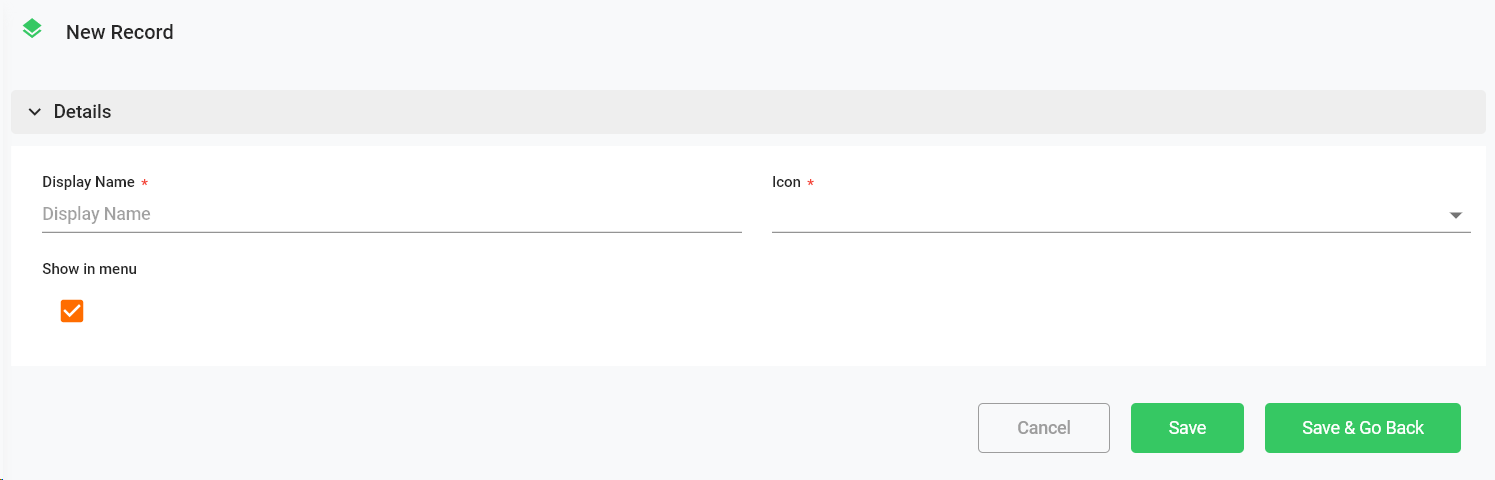Click the red asterisk beside Display Name
This screenshot has width=1495, height=480.
144,183
